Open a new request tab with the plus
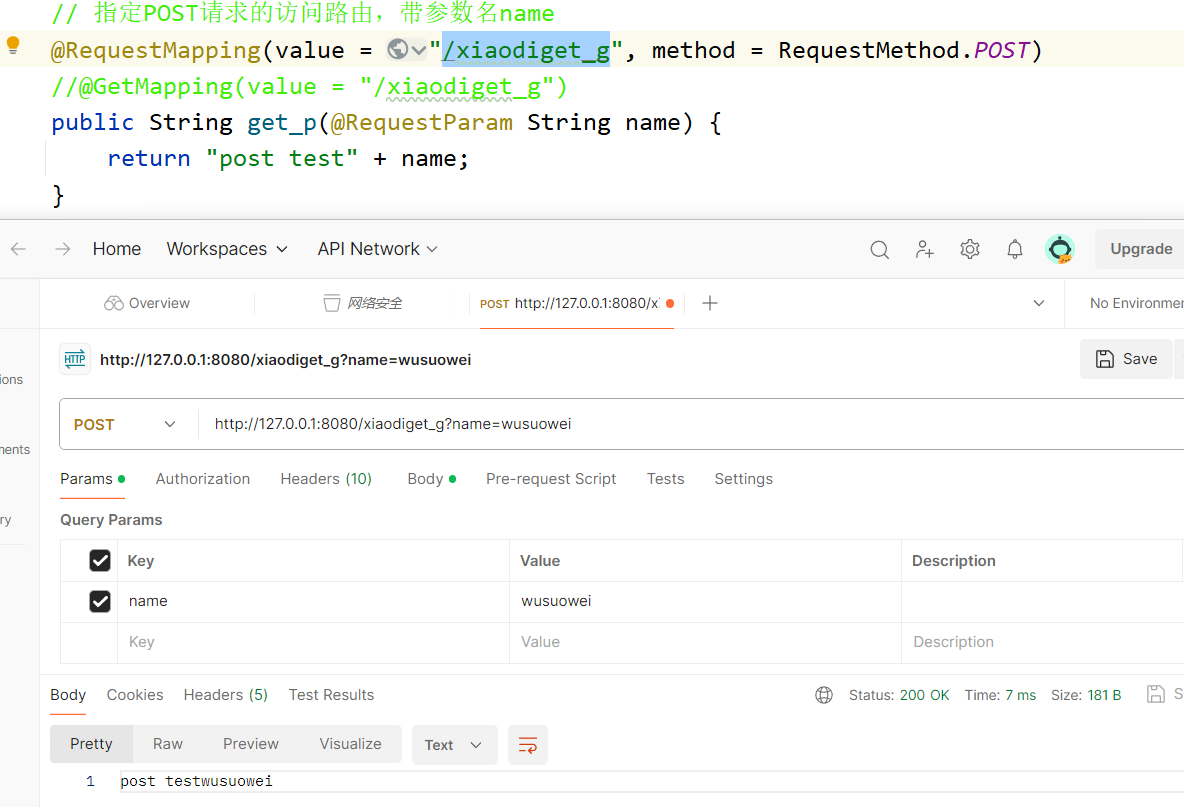Screen dimensions: 1184x807 click(x=710, y=303)
